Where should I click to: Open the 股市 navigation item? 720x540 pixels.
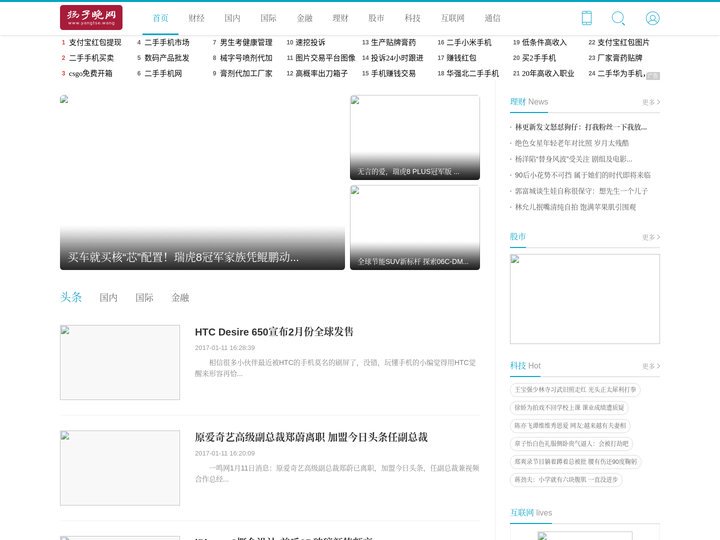point(376,18)
